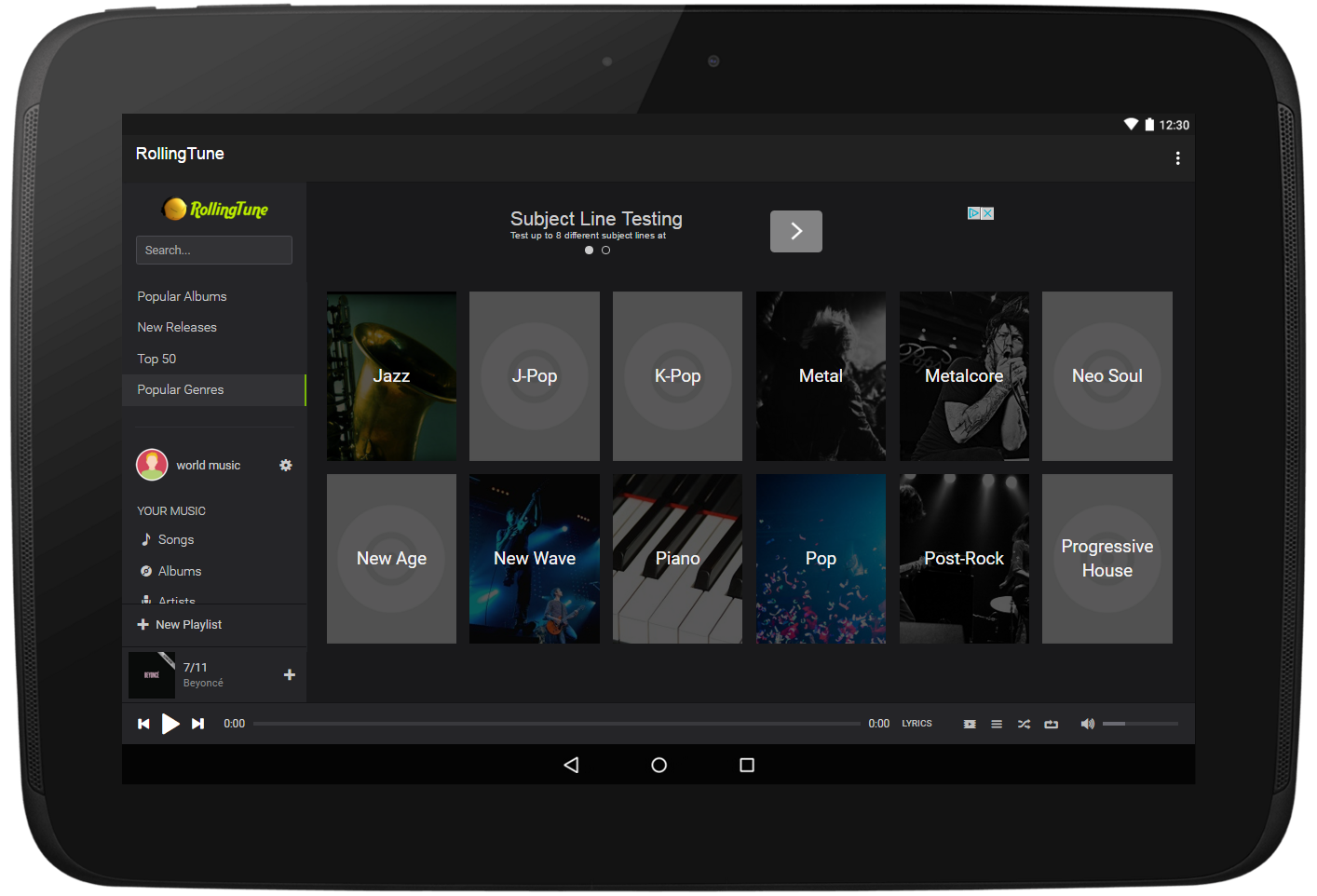Click the ad's next arrow button

point(796,231)
